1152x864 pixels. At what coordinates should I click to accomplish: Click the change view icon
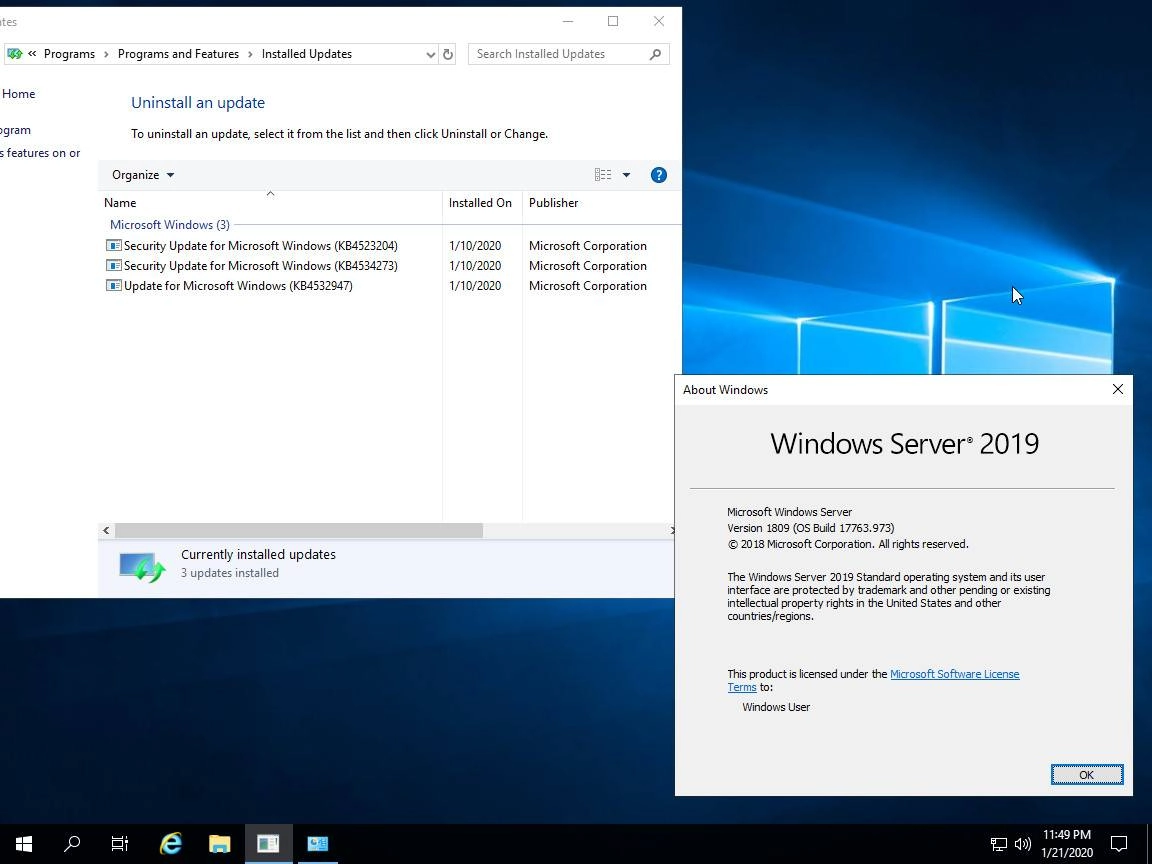click(x=602, y=175)
